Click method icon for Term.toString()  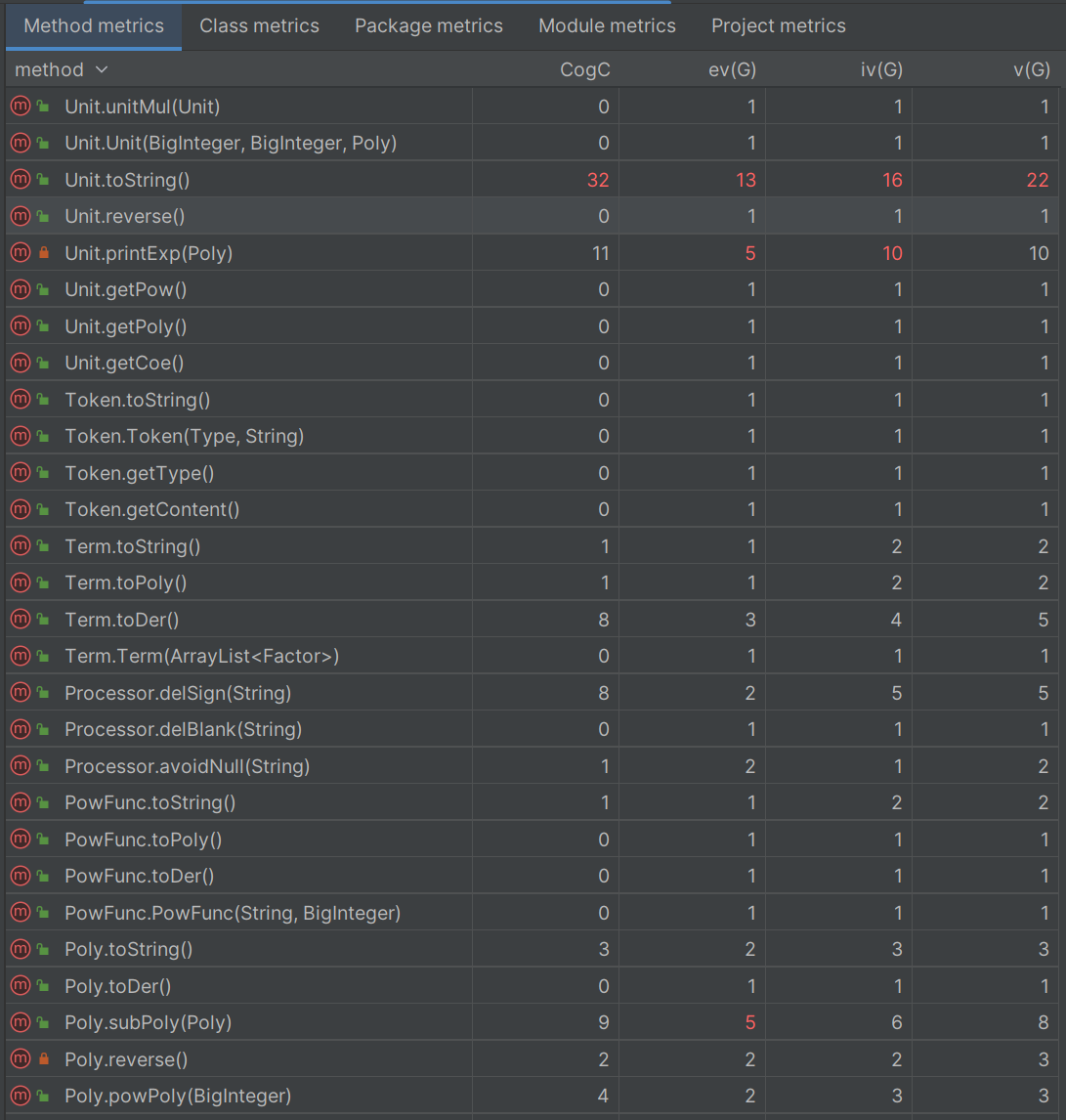click(21, 545)
